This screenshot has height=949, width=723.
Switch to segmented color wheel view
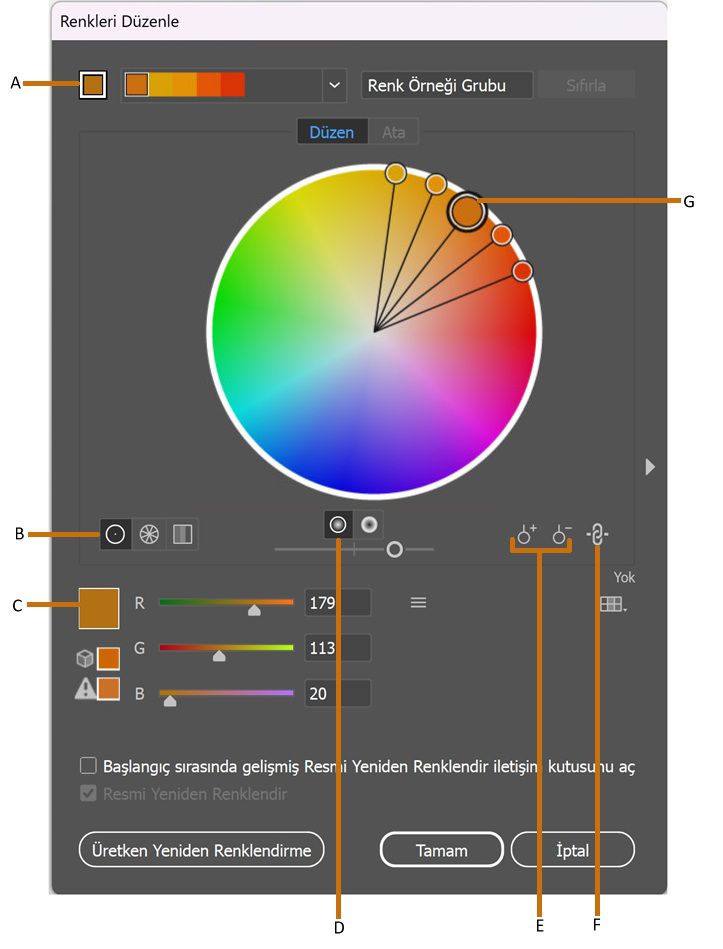(x=149, y=535)
